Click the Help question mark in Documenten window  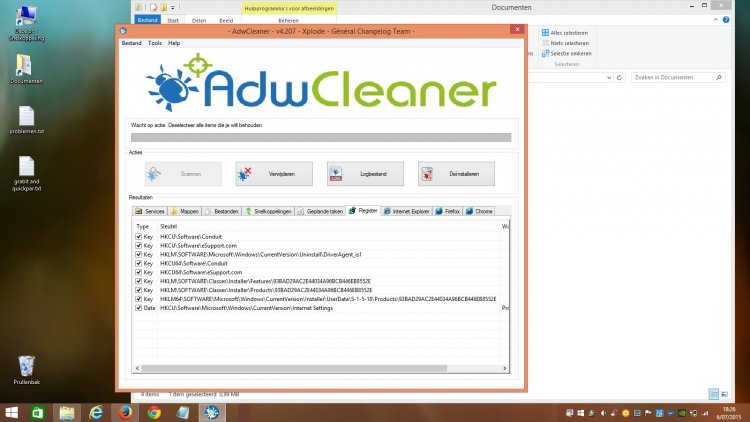pos(726,20)
